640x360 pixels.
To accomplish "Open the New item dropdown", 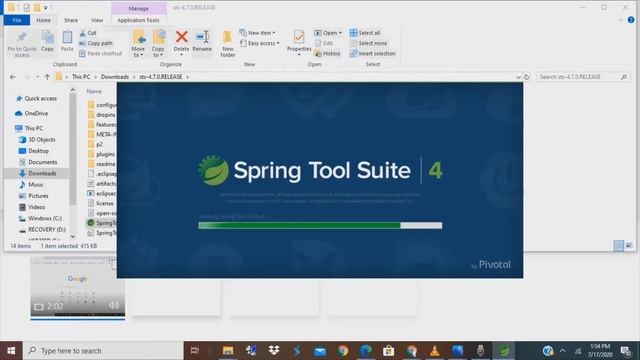I will click(x=258, y=33).
